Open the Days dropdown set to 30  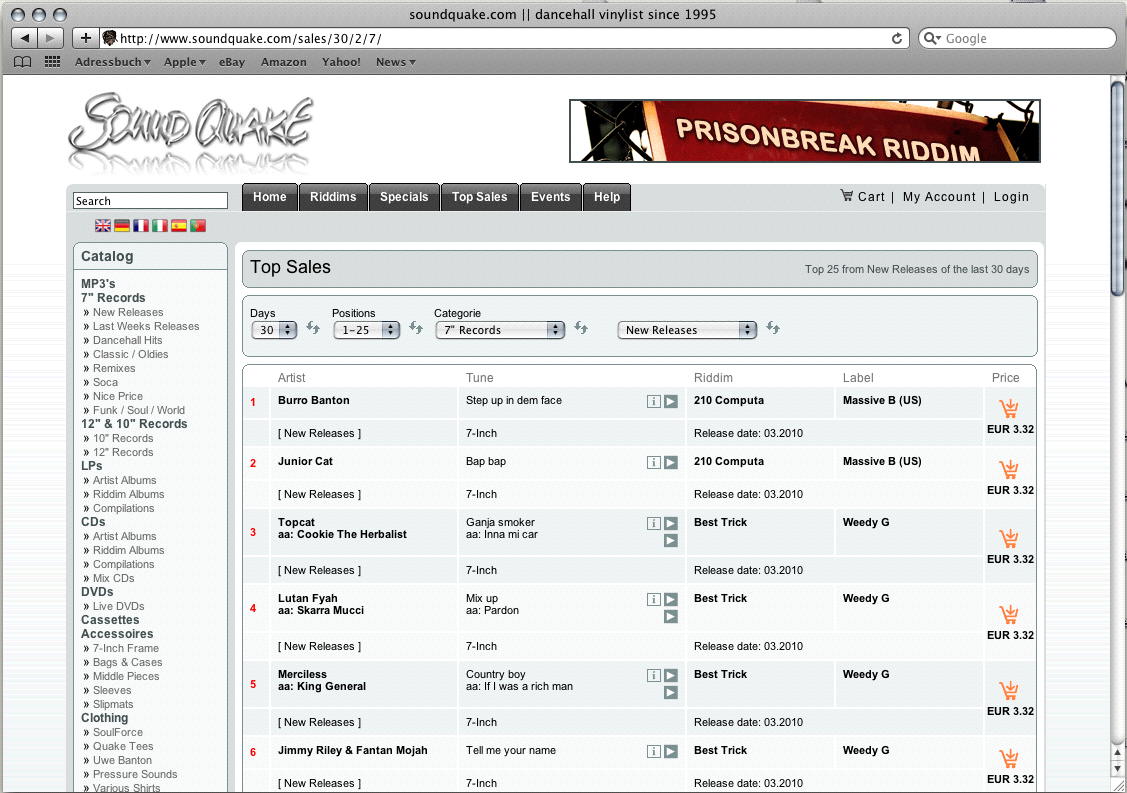click(x=274, y=330)
